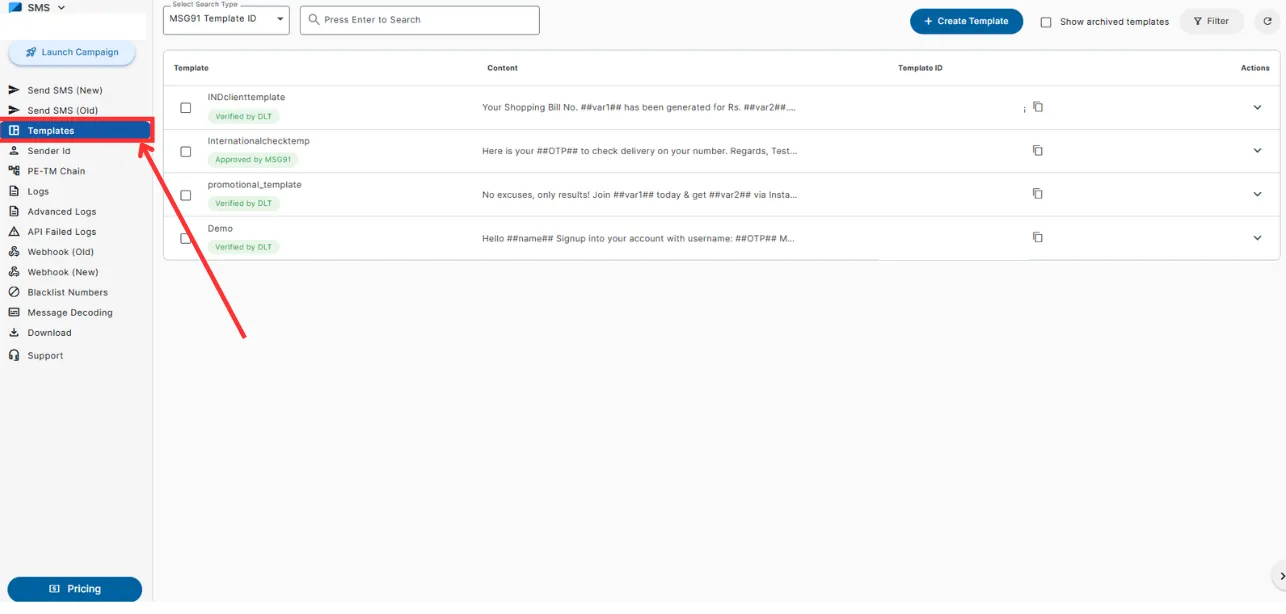Open the Blacklist Numbers page

click(66, 292)
